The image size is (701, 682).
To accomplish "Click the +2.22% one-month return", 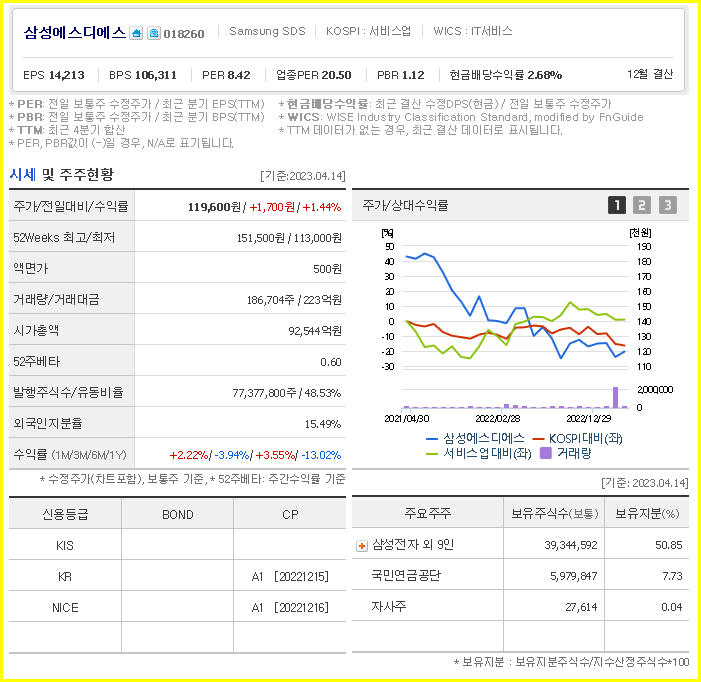I will 189,455.
